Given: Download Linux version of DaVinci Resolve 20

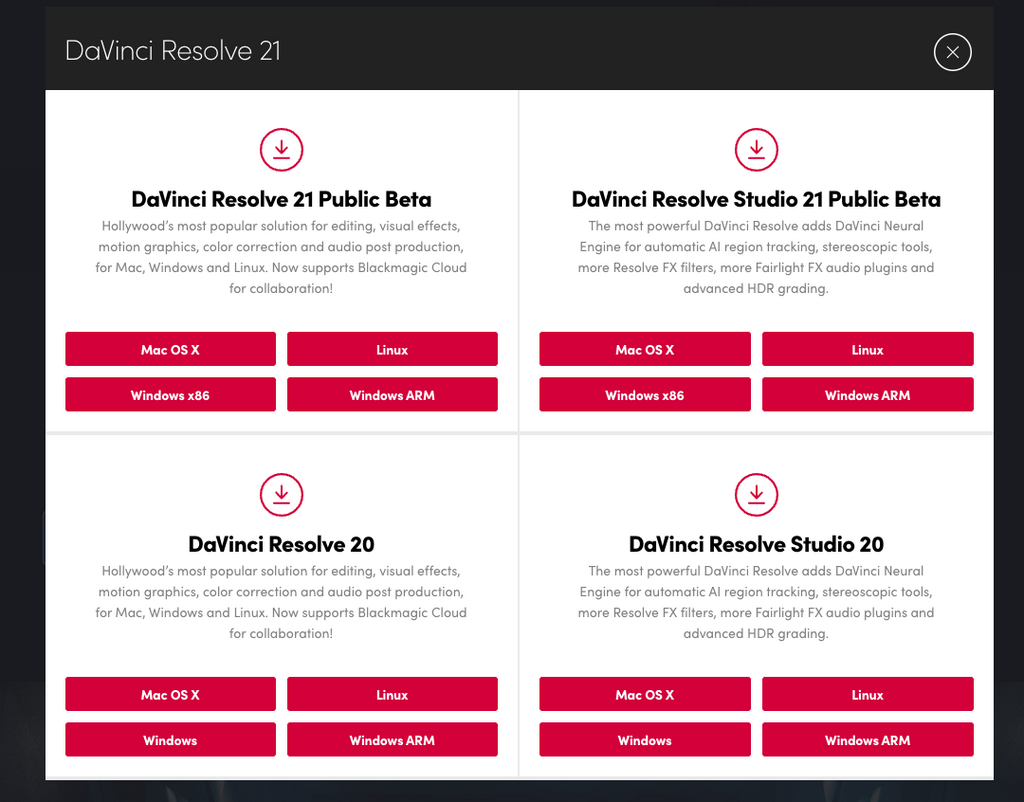Looking at the screenshot, I should (x=392, y=694).
